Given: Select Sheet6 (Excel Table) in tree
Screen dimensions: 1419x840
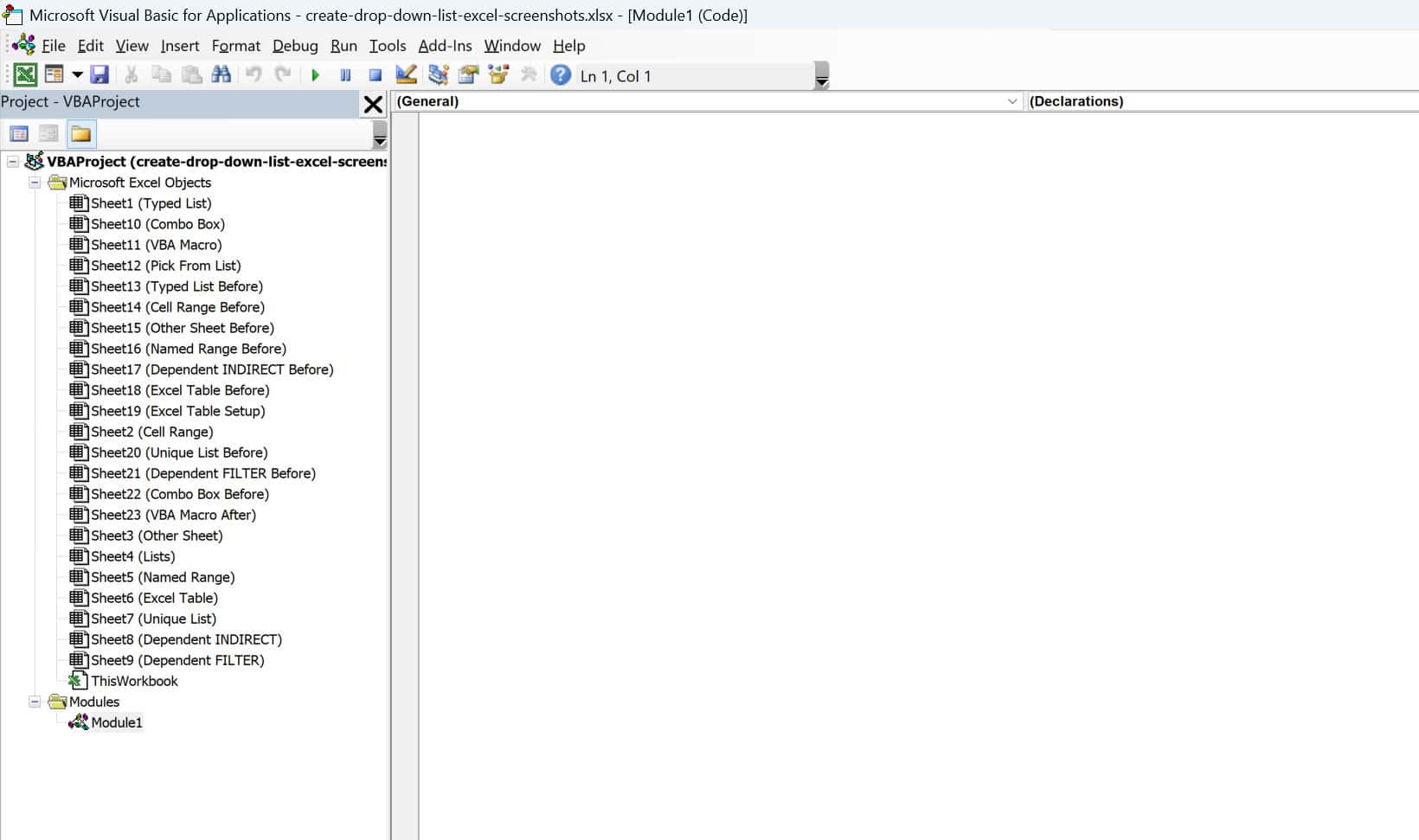Looking at the screenshot, I should [144, 598].
